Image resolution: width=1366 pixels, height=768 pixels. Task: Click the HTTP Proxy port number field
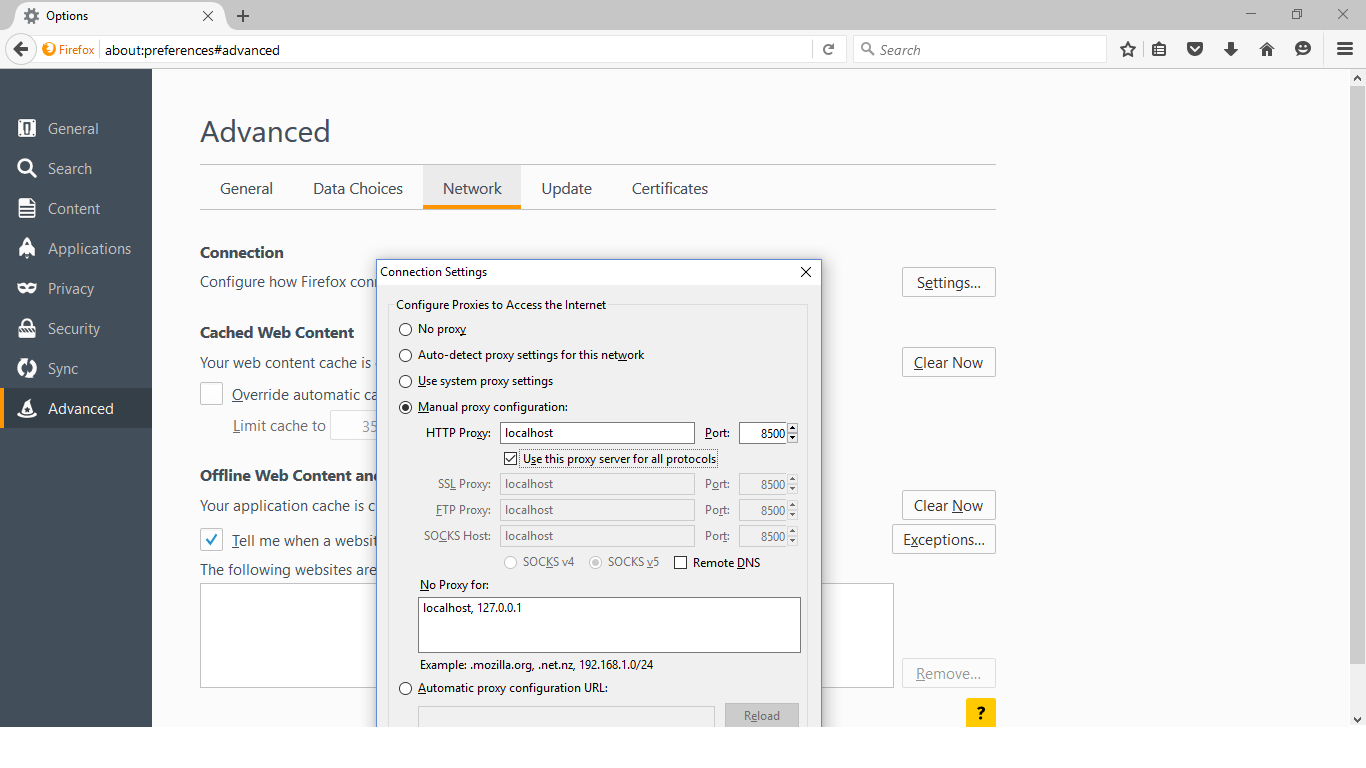point(763,433)
